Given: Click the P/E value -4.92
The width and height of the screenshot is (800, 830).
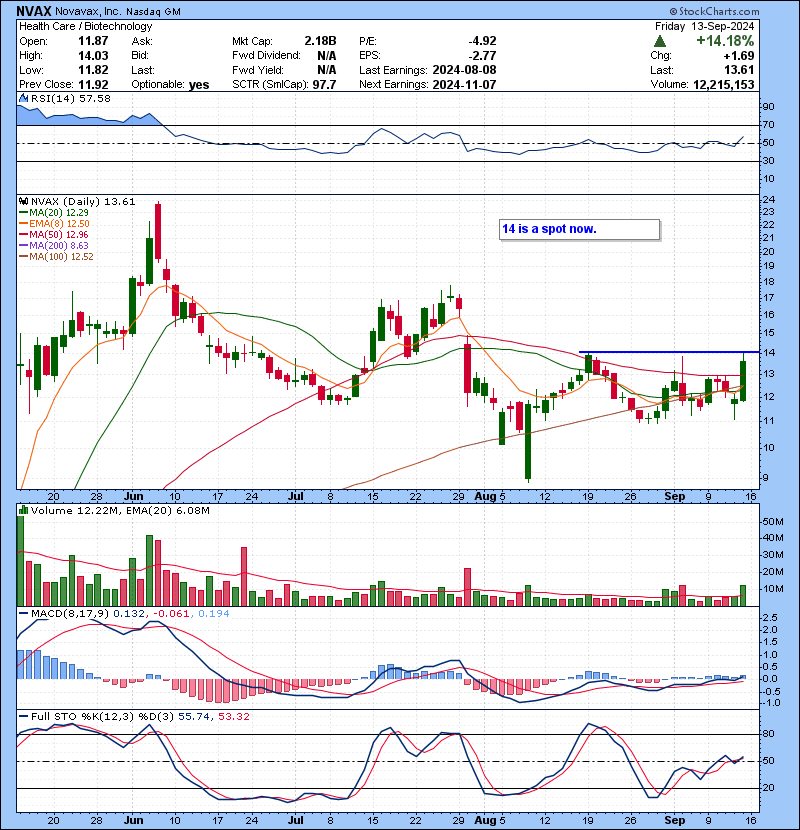Looking at the screenshot, I should coord(482,41).
